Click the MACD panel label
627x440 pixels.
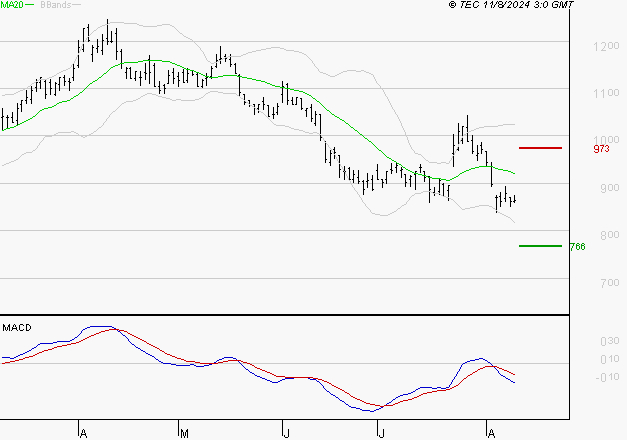[17, 328]
